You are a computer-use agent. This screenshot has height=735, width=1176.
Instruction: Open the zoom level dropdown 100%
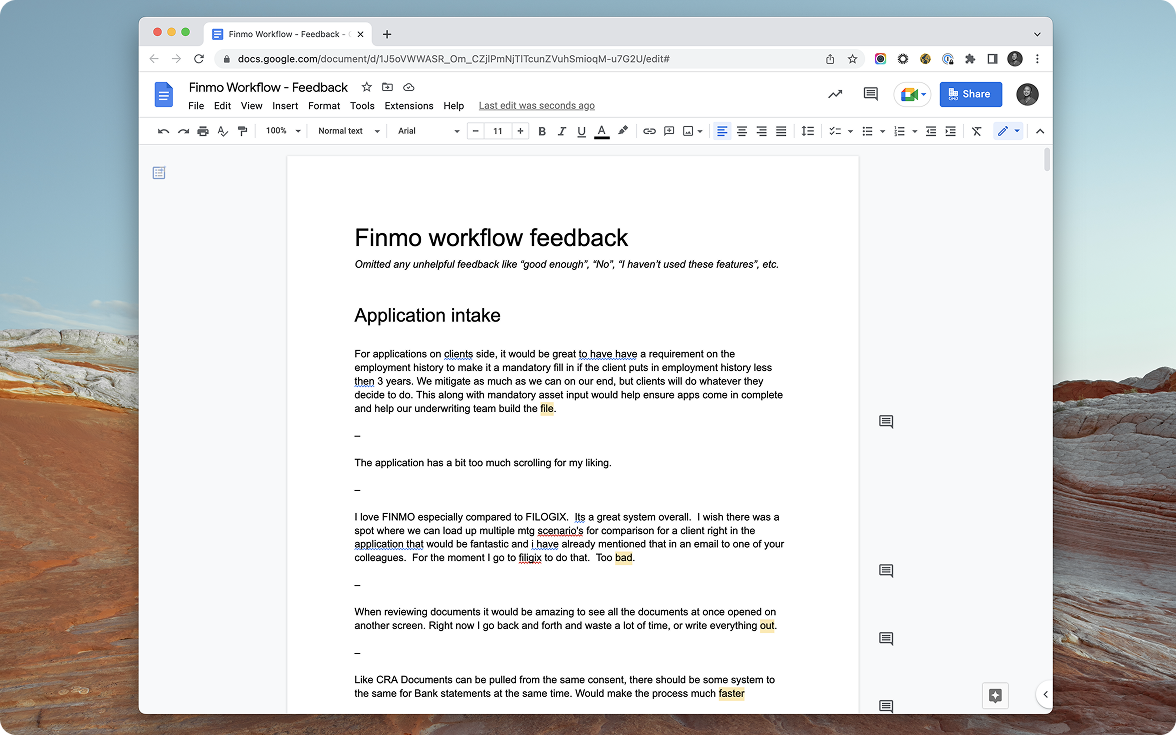click(283, 131)
